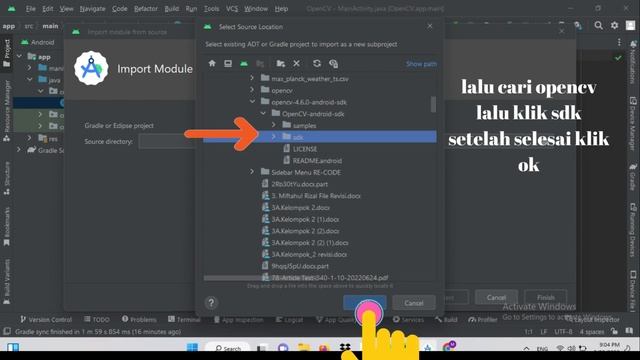Expand the samples folder chevron

click(274, 125)
